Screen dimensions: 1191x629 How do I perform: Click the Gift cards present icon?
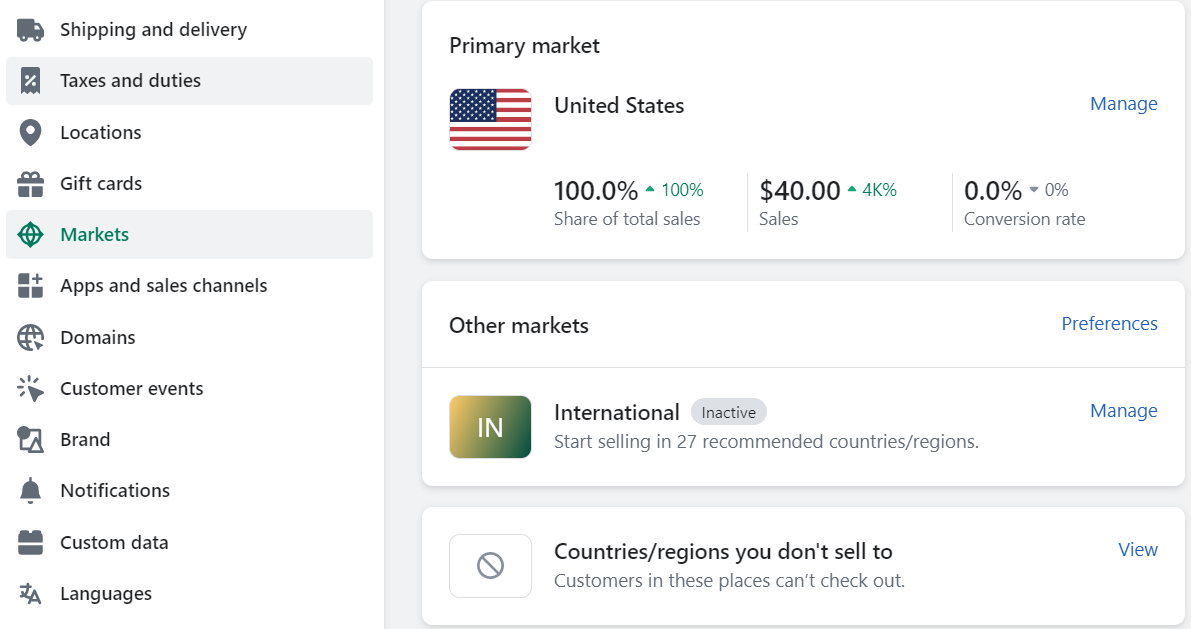coord(31,184)
